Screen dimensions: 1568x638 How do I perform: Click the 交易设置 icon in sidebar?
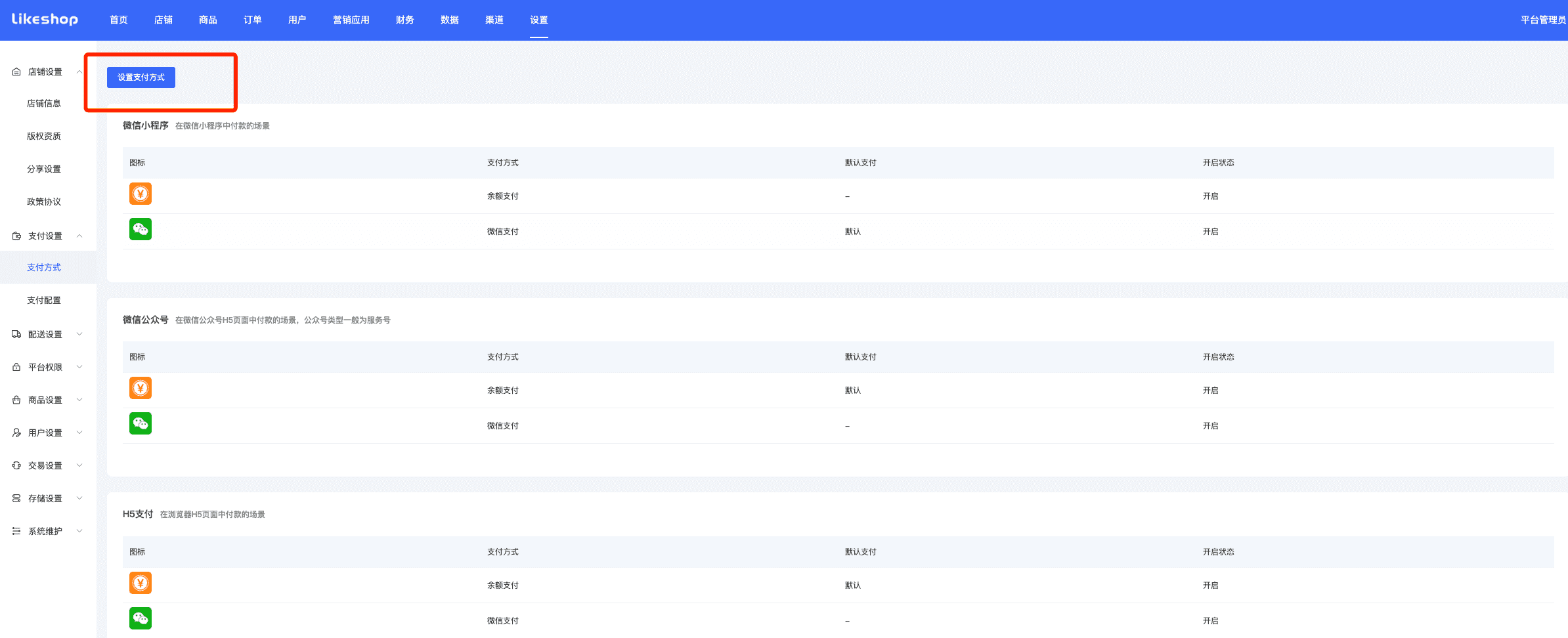click(x=16, y=465)
